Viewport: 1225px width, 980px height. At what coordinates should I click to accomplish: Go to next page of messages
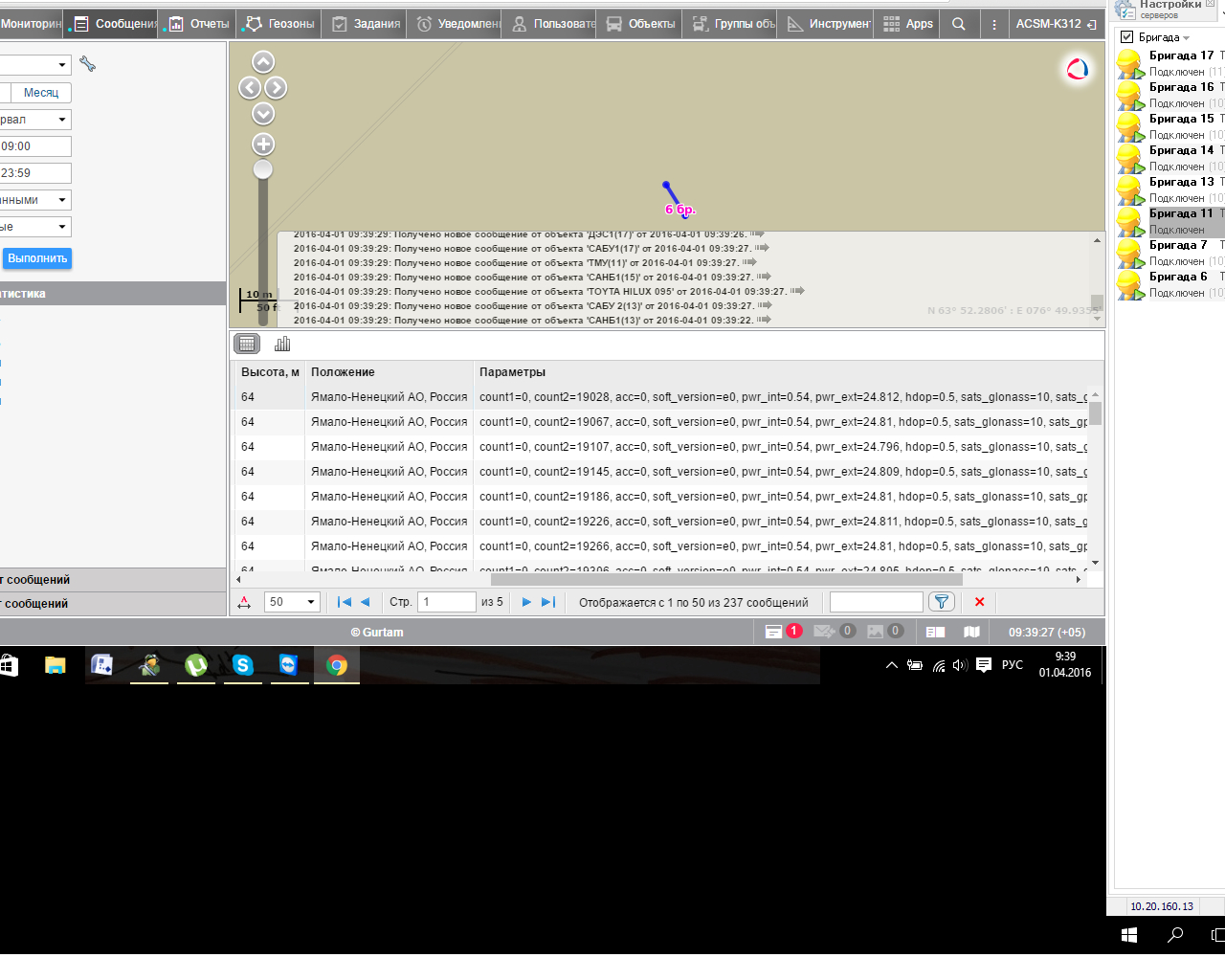coord(526,602)
